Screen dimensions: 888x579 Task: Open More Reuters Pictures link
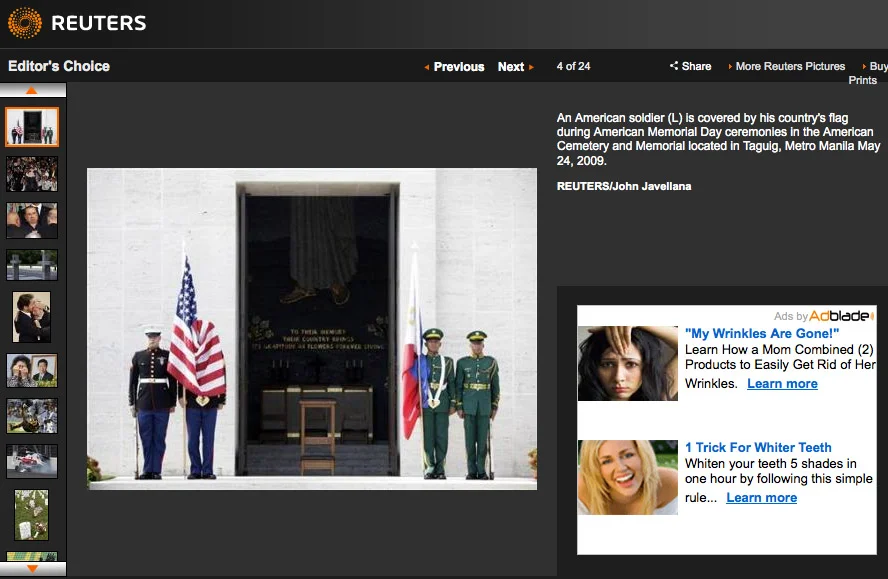pos(787,66)
